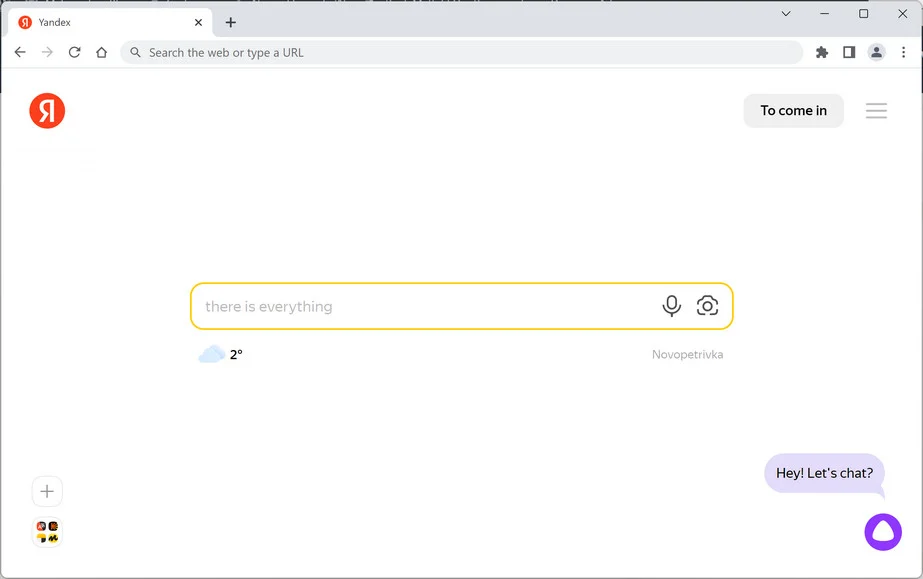Open the browser home page
Image resolution: width=923 pixels, height=579 pixels.
pyautogui.click(x=101, y=52)
